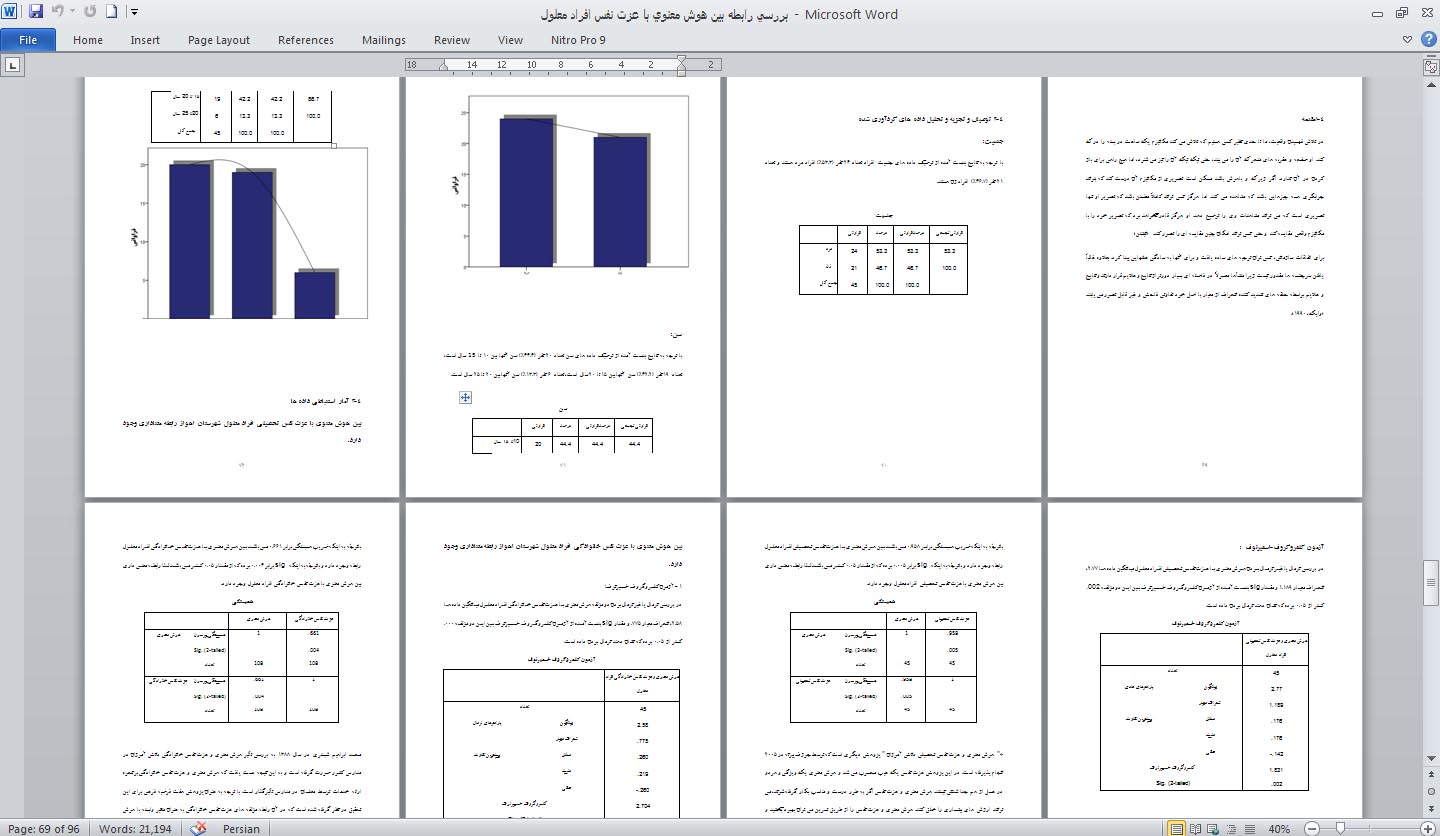The height and width of the screenshot is (836, 1440).
Task: Click the 40% zoom level button
Action: [1278, 829]
